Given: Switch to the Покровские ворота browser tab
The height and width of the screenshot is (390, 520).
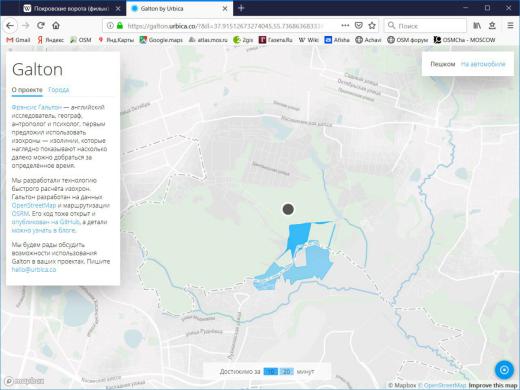Looking at the screenshot, I should pos(71,8).
